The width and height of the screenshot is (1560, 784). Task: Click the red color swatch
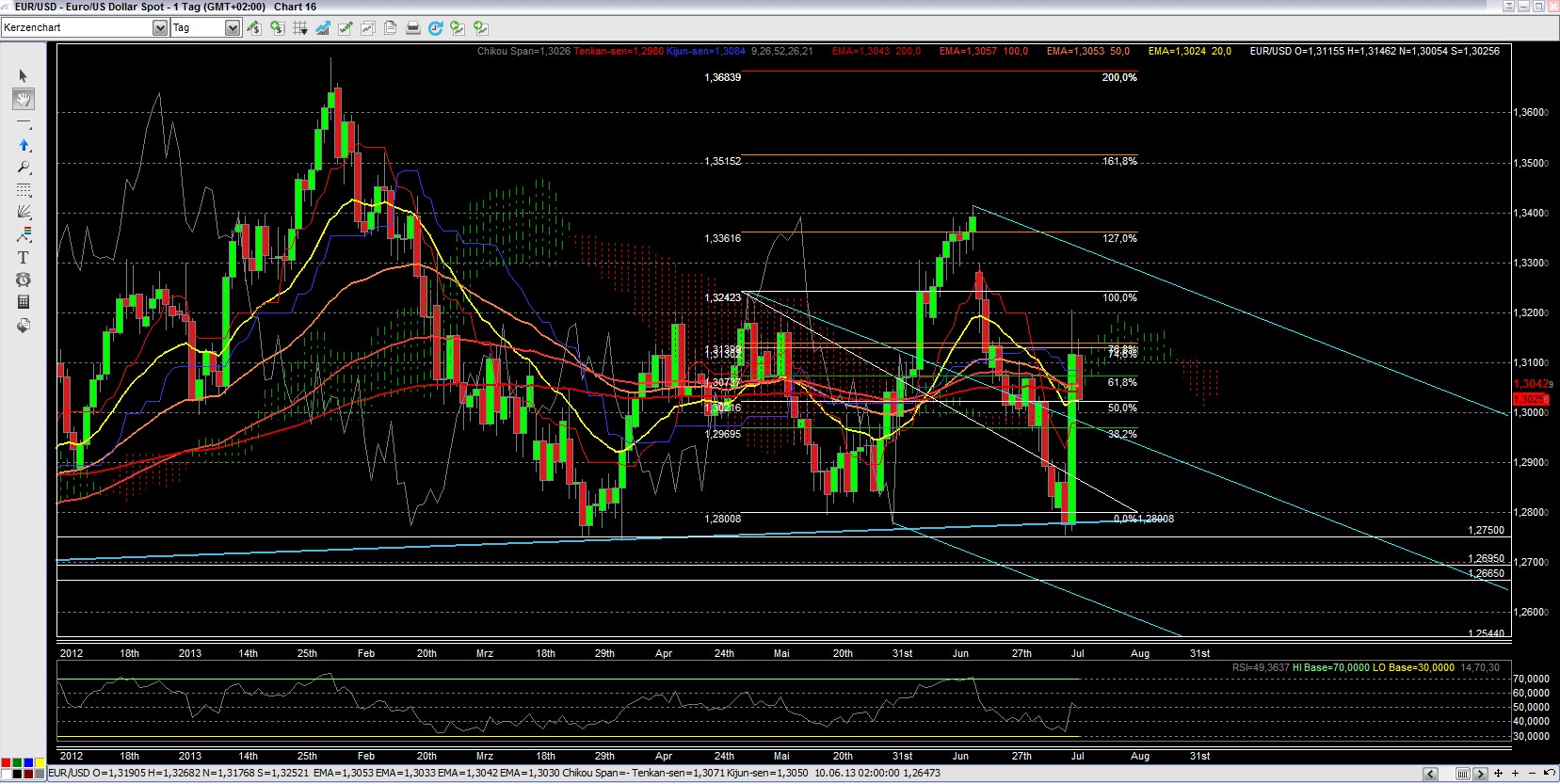coord(7,762)
